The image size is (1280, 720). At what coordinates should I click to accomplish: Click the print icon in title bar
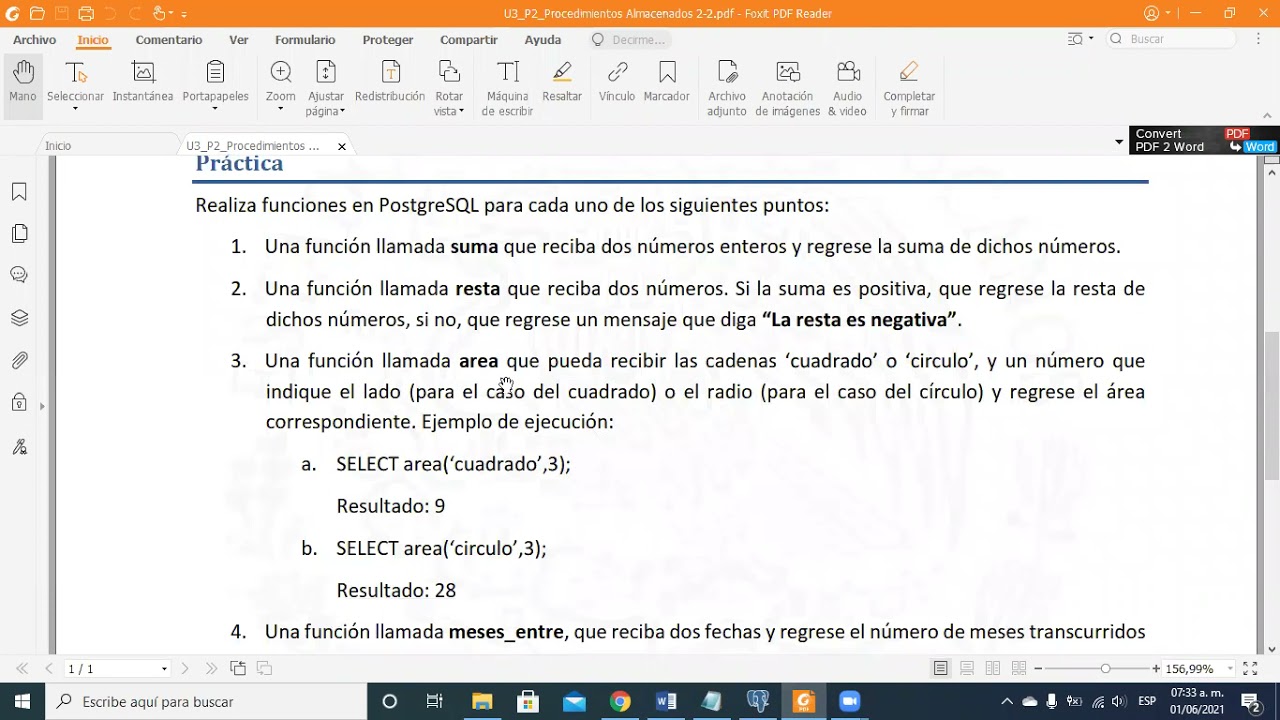tap(86, 14)
